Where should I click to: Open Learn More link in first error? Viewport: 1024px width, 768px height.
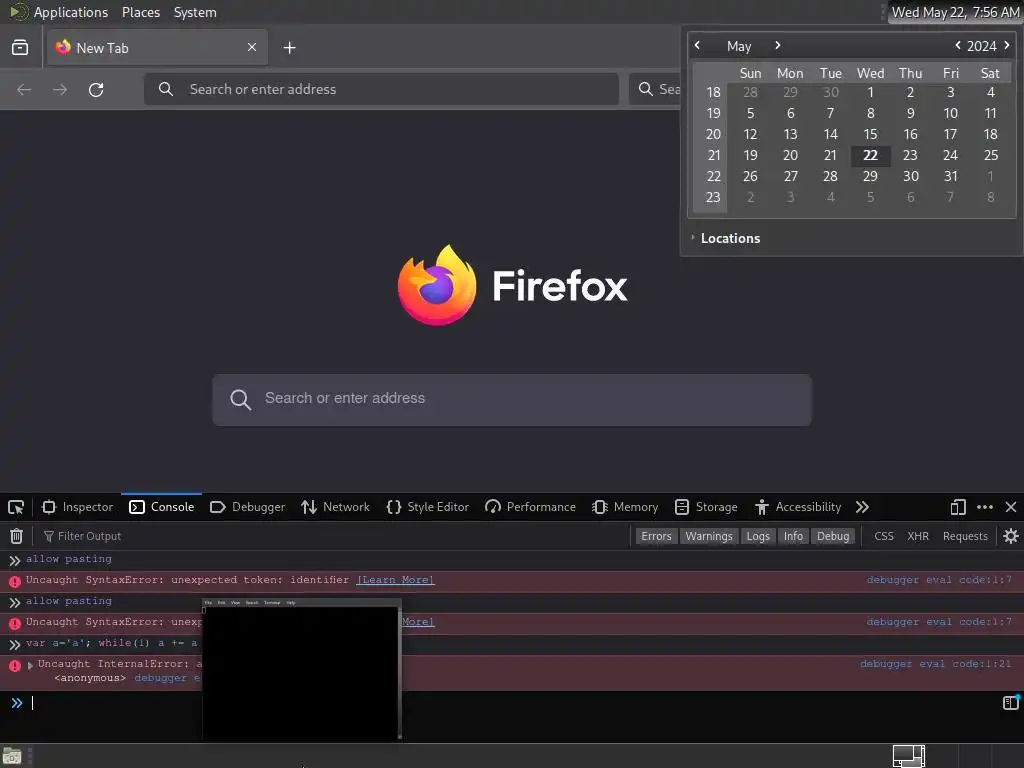(x=395, y=580)
